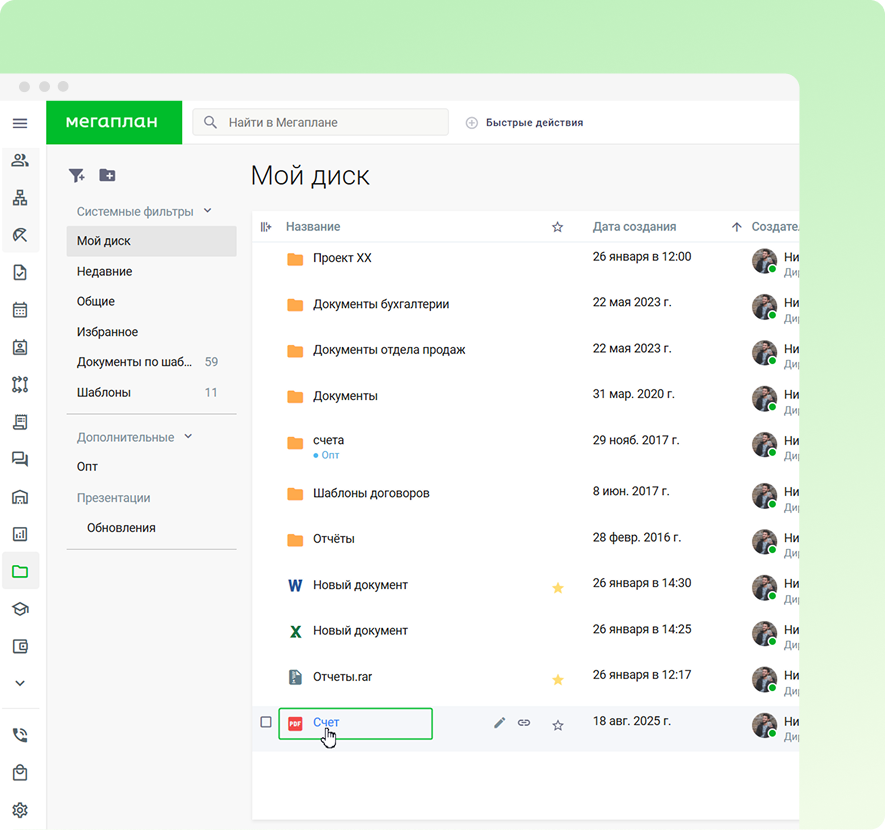Open the invoices receipt sidebar icon
Image resolution: width=885 pixels, height=830 pixels.
tap(20, 422)
